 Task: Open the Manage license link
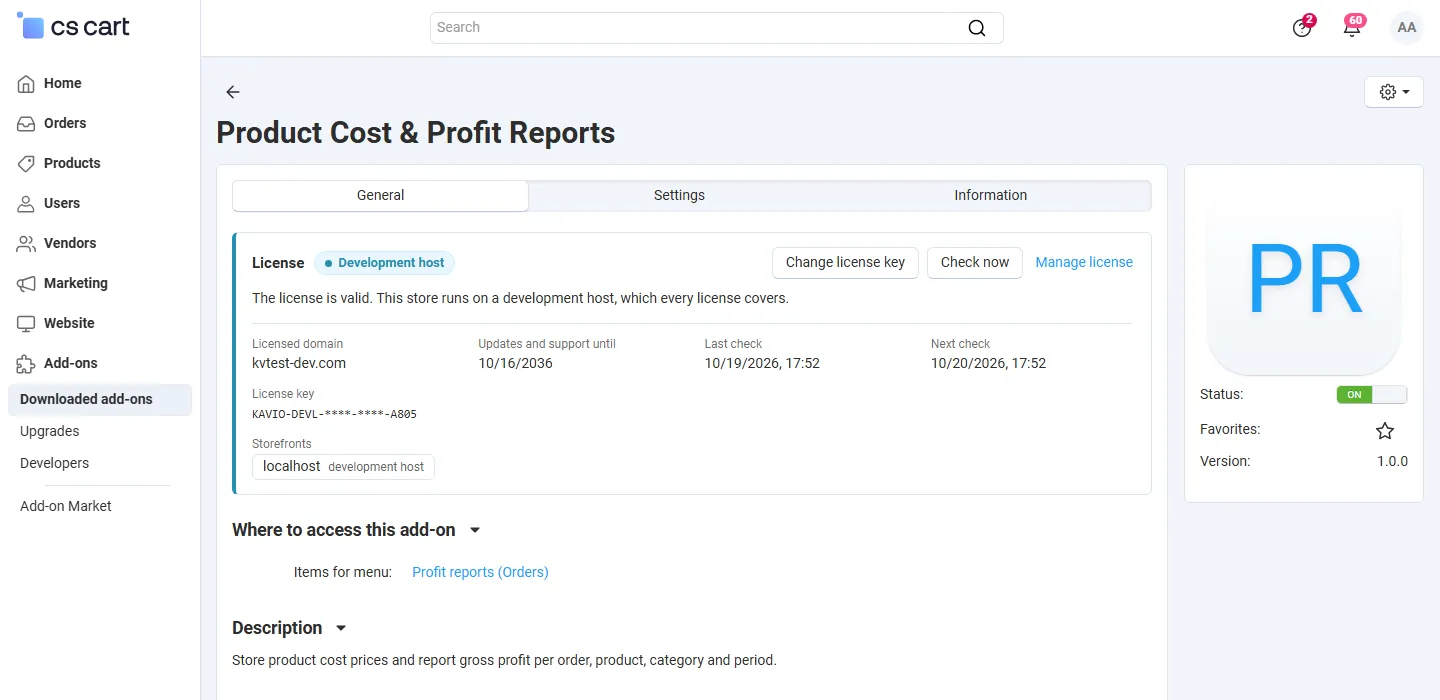click(1084, 263)
